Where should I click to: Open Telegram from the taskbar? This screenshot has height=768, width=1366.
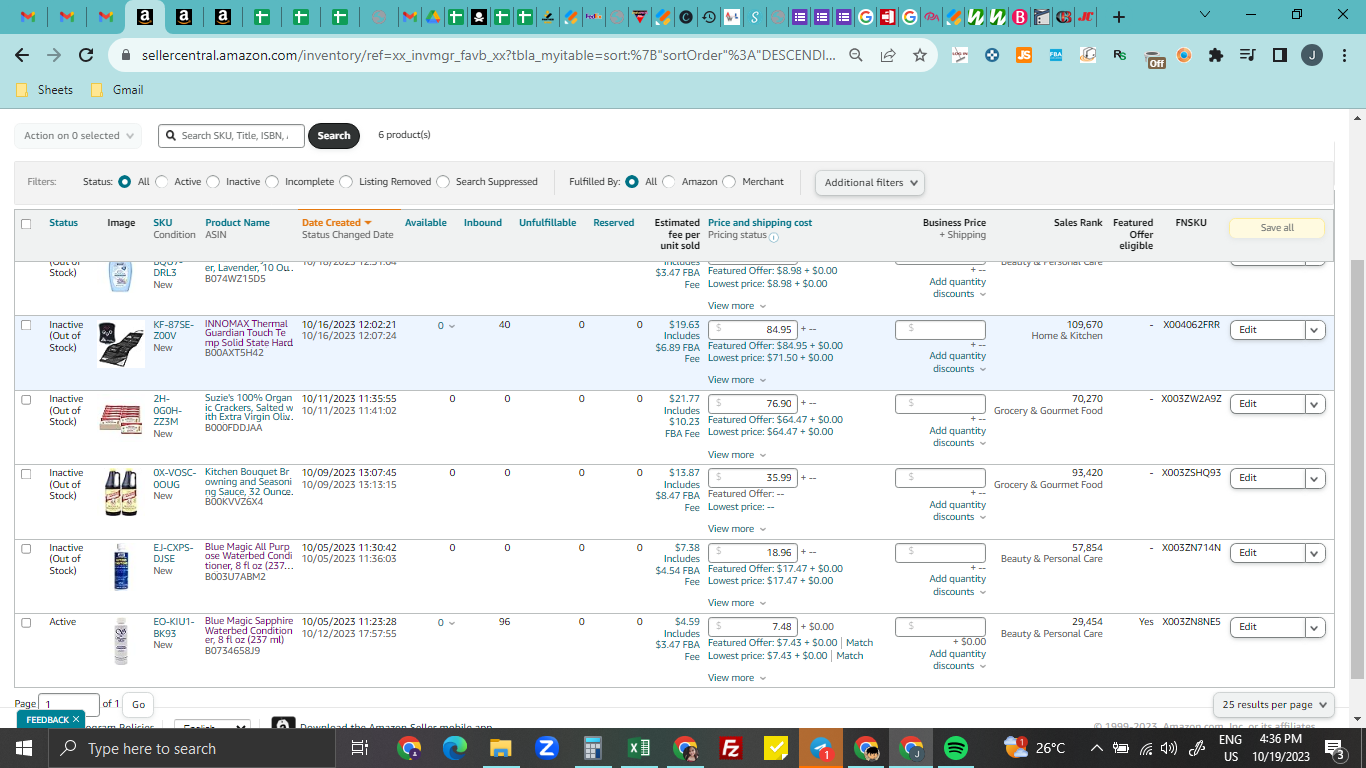pyautogui.click(x=821, y=748)
